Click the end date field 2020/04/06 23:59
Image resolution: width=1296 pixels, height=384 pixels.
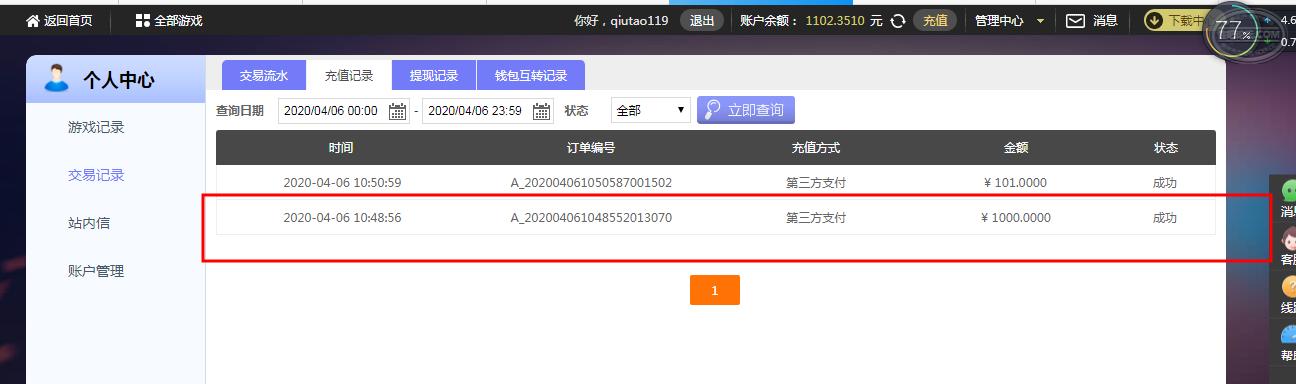click(x=488, y=111)
